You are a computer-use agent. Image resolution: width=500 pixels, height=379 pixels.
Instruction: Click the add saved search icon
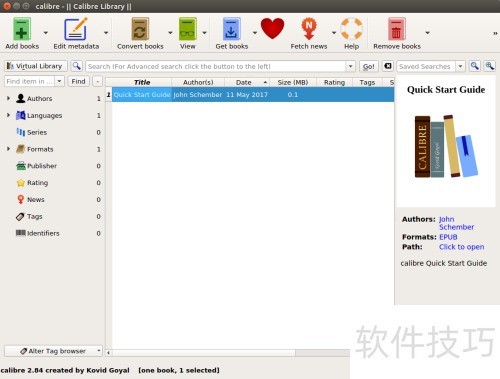489,66
